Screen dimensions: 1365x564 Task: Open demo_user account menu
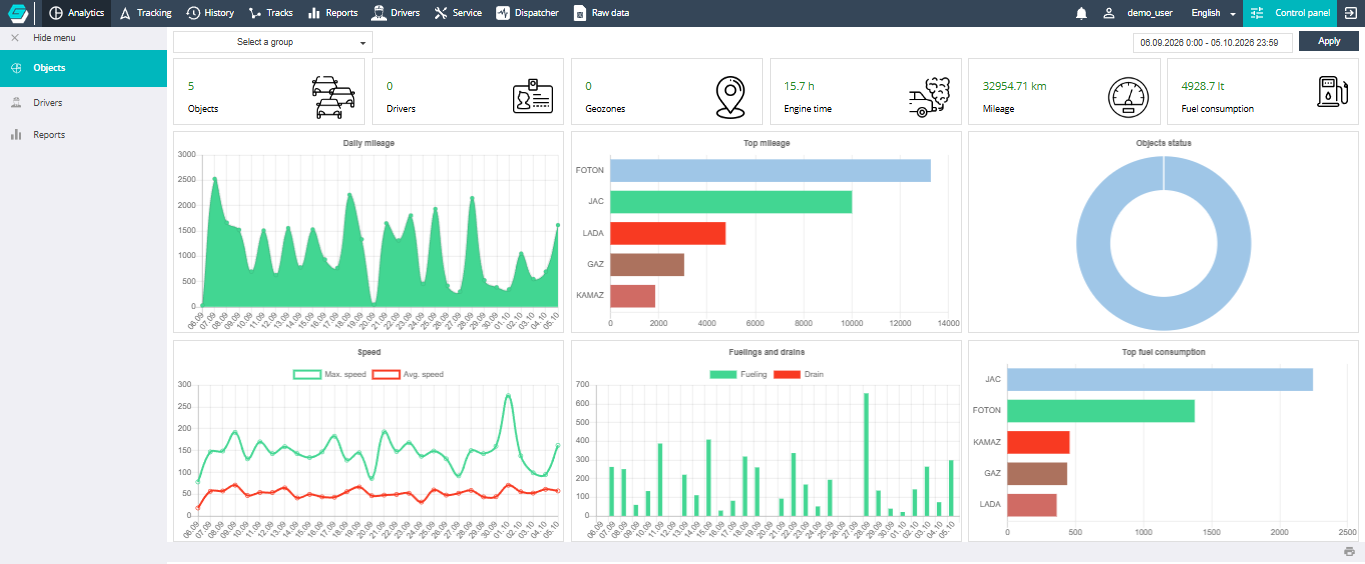1150,13
